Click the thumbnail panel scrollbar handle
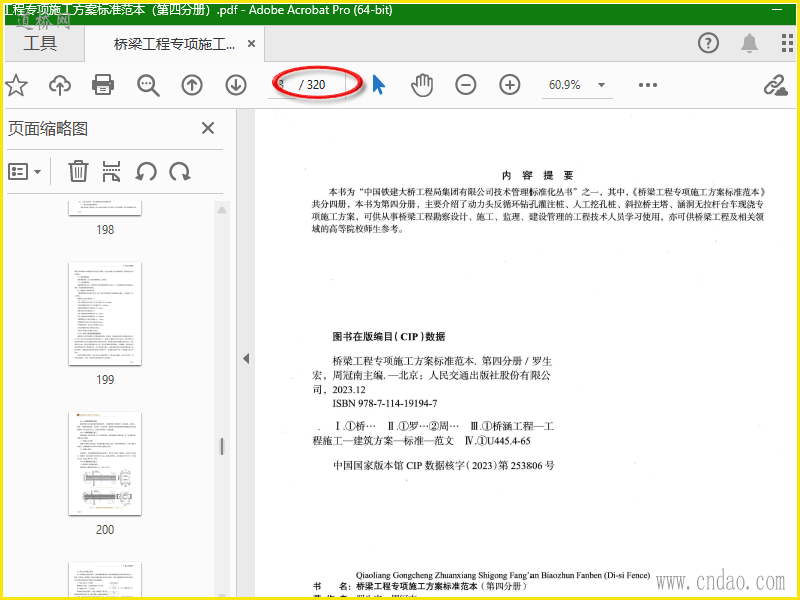 221,446
